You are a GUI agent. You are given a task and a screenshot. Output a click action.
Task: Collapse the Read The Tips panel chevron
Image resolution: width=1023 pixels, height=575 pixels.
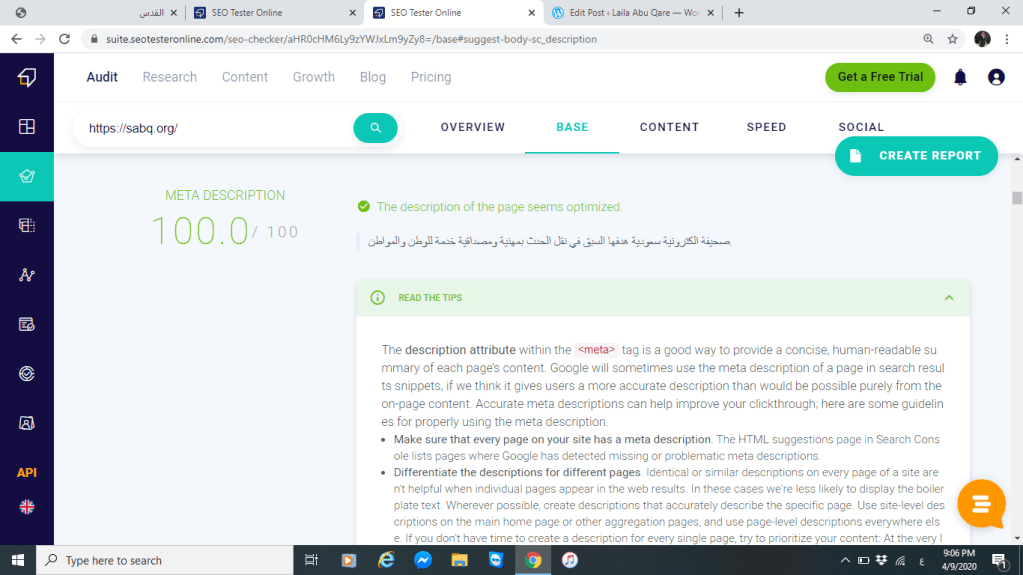948,298
